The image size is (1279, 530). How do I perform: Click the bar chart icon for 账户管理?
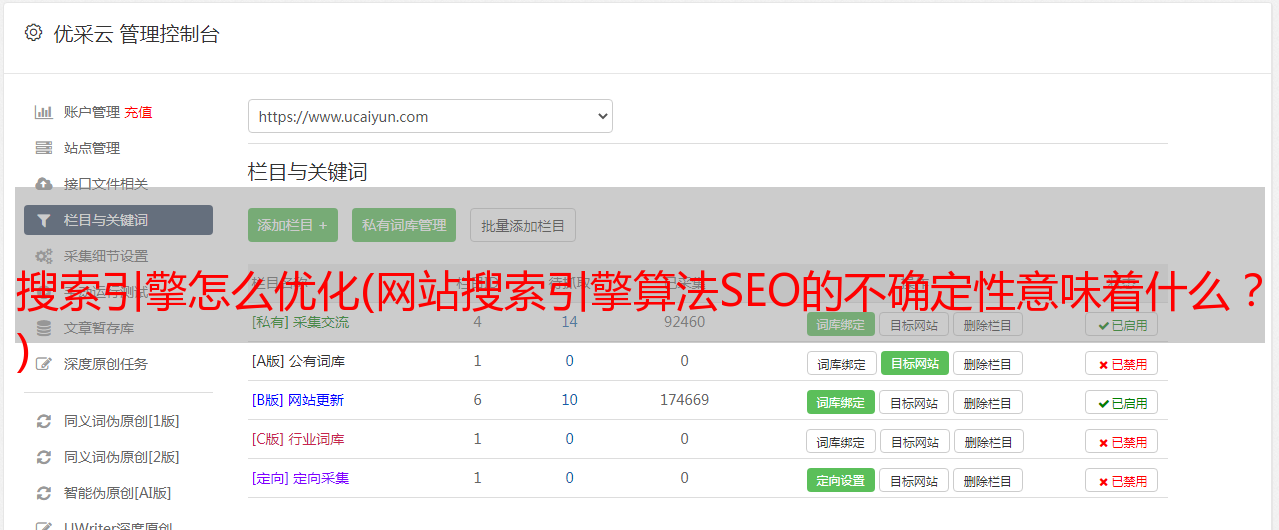[43, 112]
